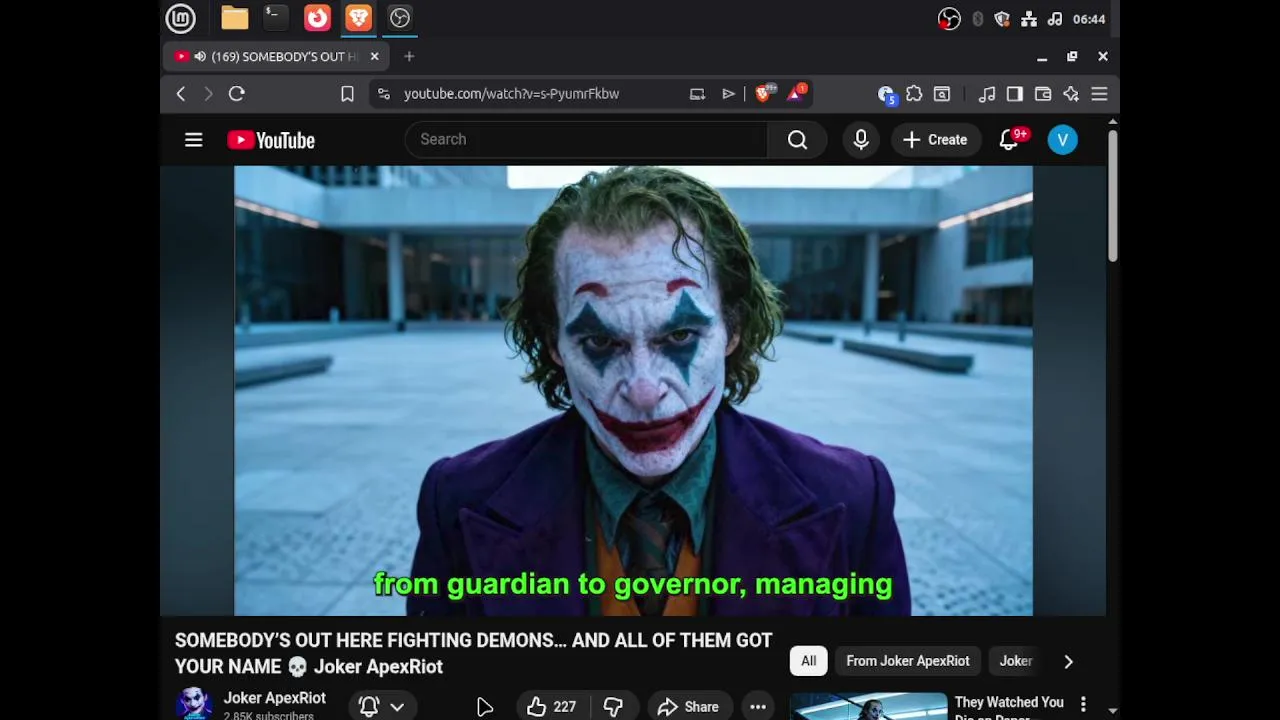Screen dimensions: 1280x720
Task: Select the From Joker ApexRiot chip
Action: pos(908,661)
